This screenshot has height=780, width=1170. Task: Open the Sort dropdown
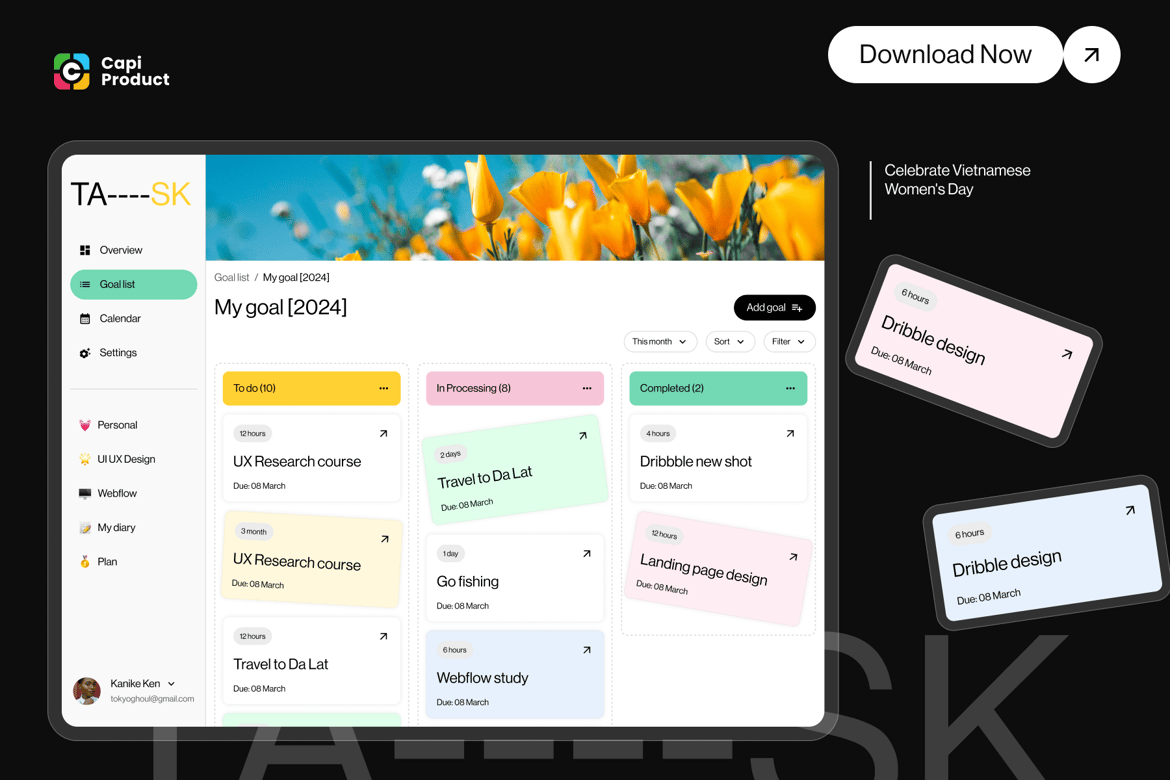[x=730, y=342]
